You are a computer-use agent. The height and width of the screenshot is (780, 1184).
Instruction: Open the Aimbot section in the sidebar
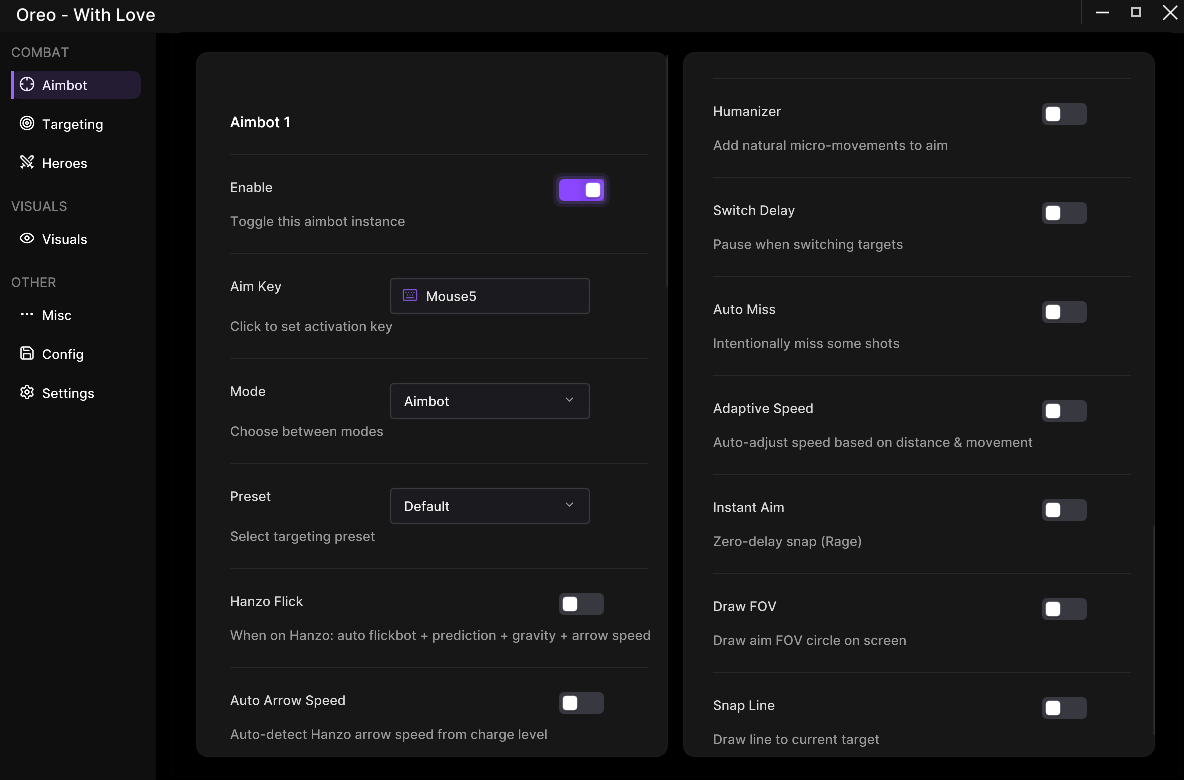click(65, 85)
